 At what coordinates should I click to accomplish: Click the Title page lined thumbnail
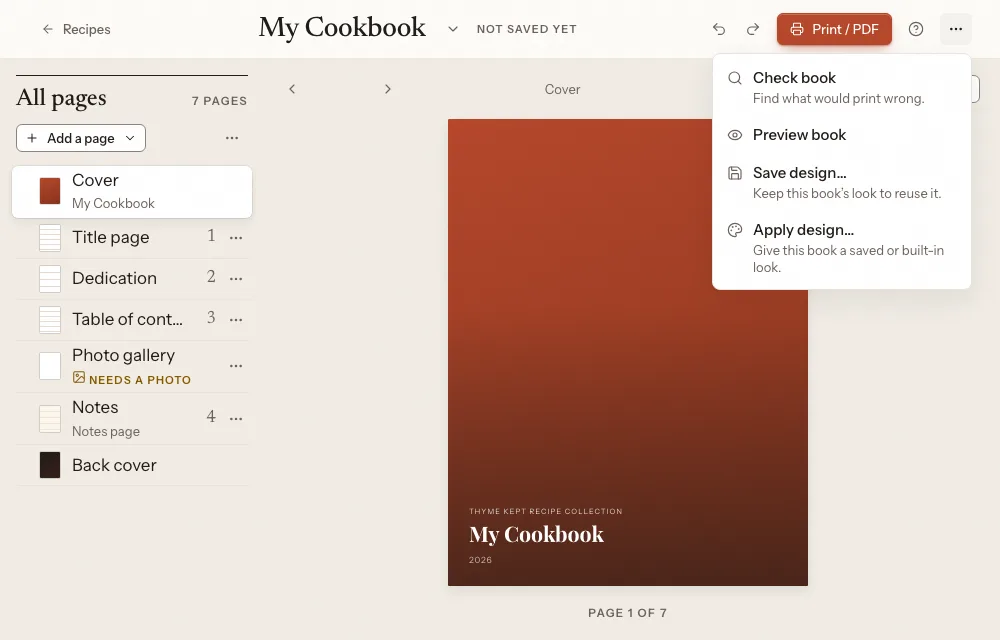point(50,238)
